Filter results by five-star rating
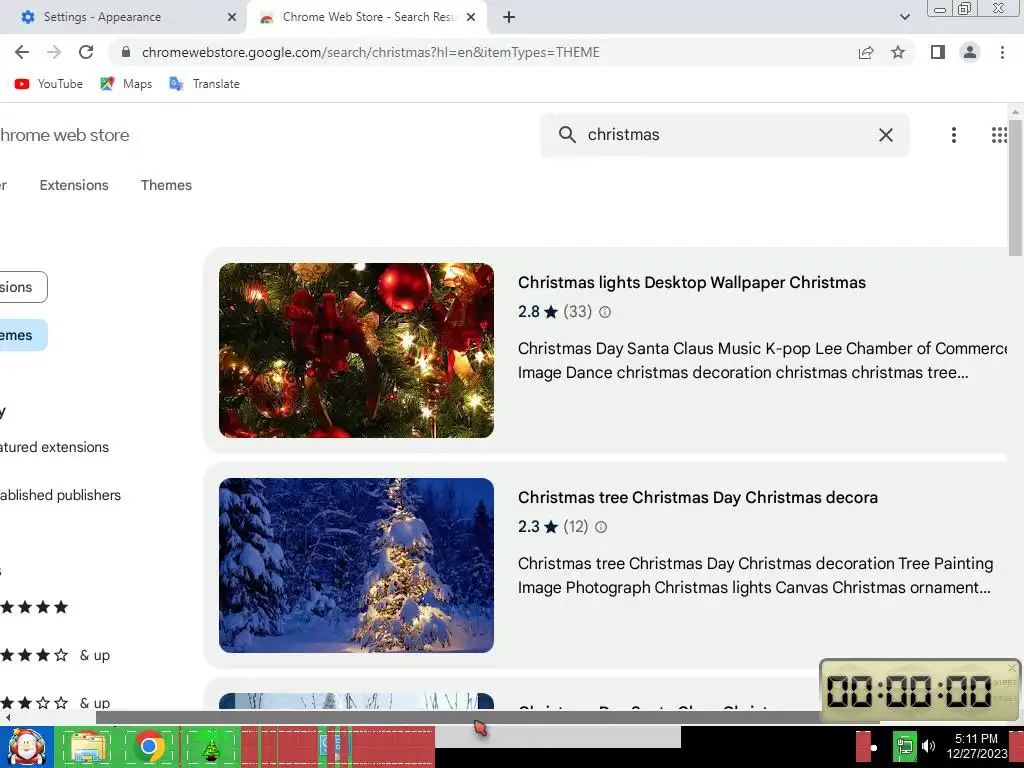1024x768 pixels. coord(34,607)
